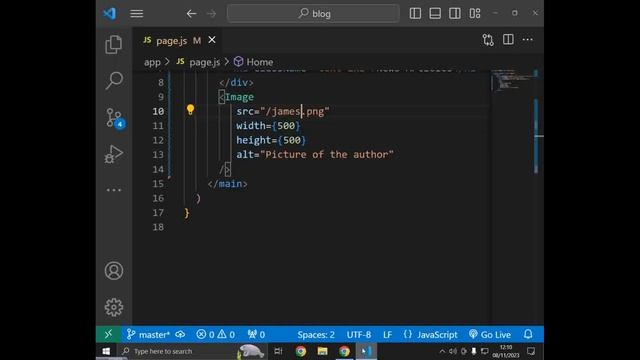Click the lightbulb code action icon
This screenshot has height=360, width=640.
click(190, 109)
